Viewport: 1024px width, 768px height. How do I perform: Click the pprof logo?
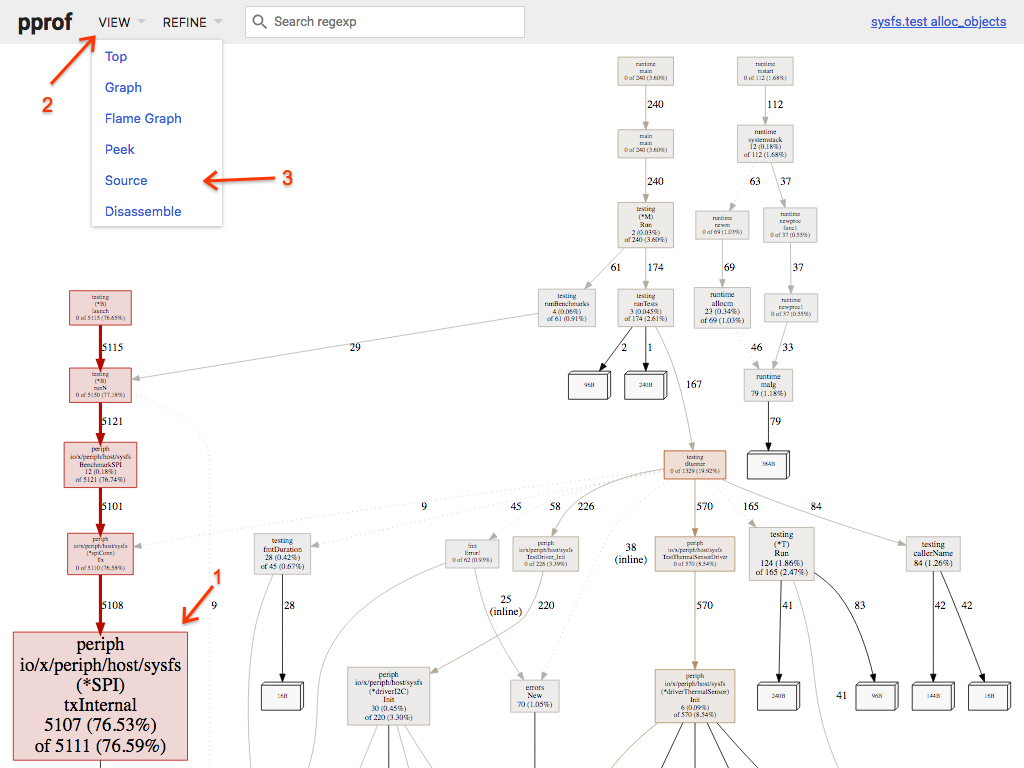coord(45,22)
